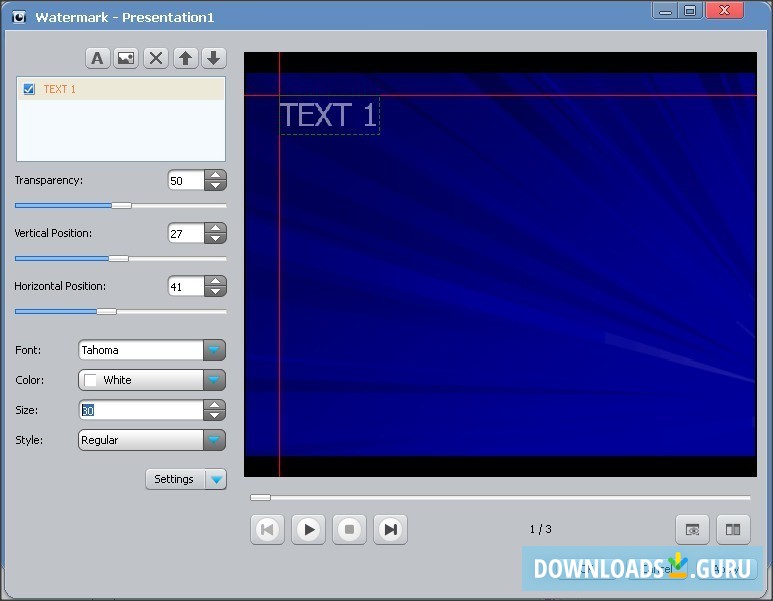Delete the selected watermark with the X button
Screen dimensions: 773x601
(x=156, y=58)
